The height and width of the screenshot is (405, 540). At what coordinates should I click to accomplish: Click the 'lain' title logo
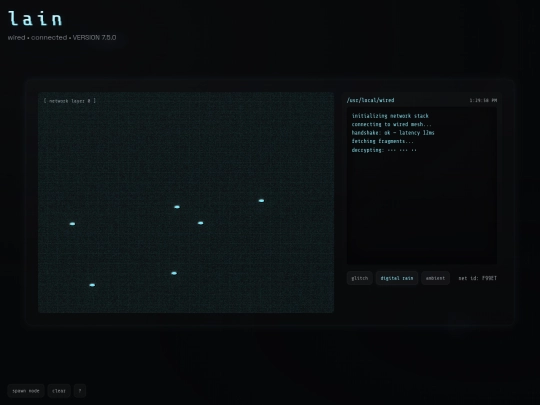pos(35,18)
